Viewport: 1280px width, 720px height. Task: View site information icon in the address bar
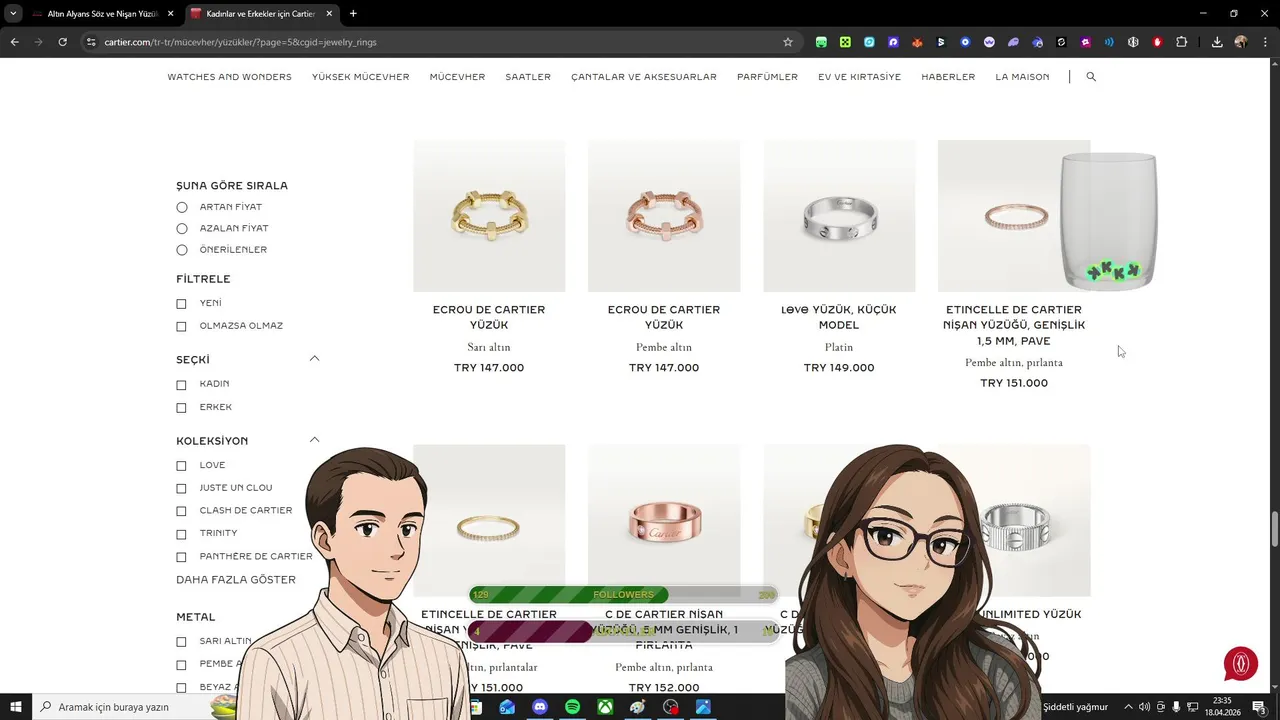point(91,42)
